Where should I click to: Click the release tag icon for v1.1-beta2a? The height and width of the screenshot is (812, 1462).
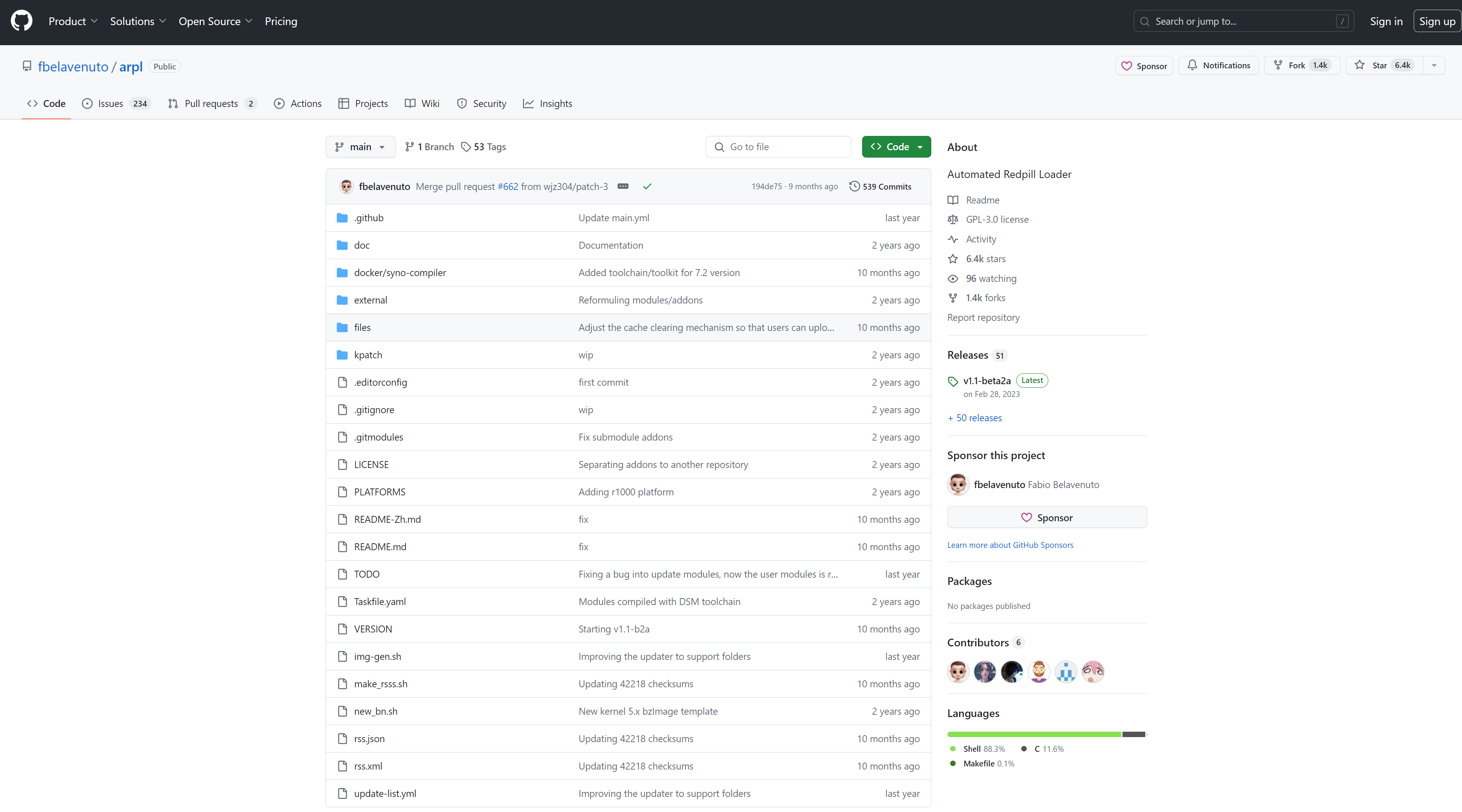[x=953, y=382]
